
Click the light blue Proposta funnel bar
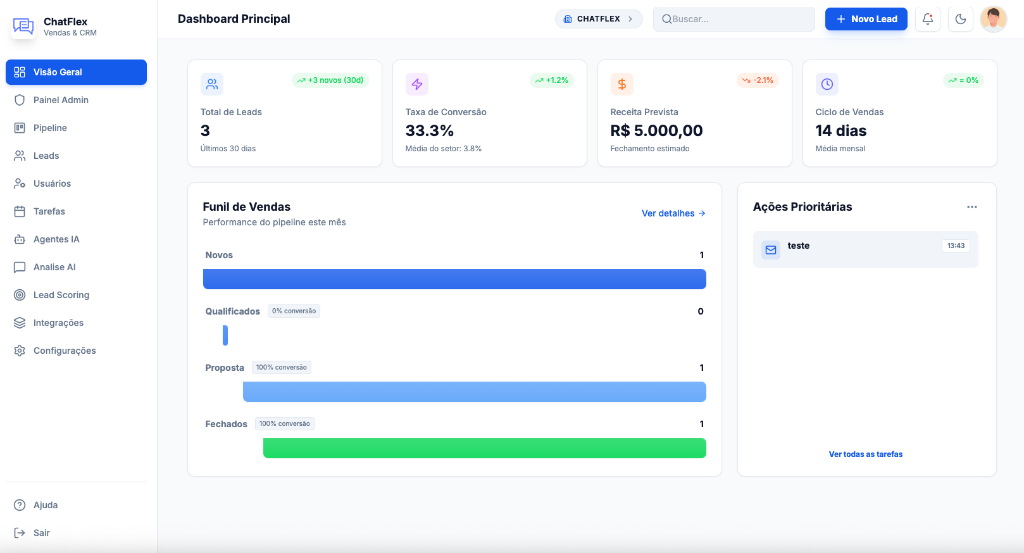tap(474, 392)
